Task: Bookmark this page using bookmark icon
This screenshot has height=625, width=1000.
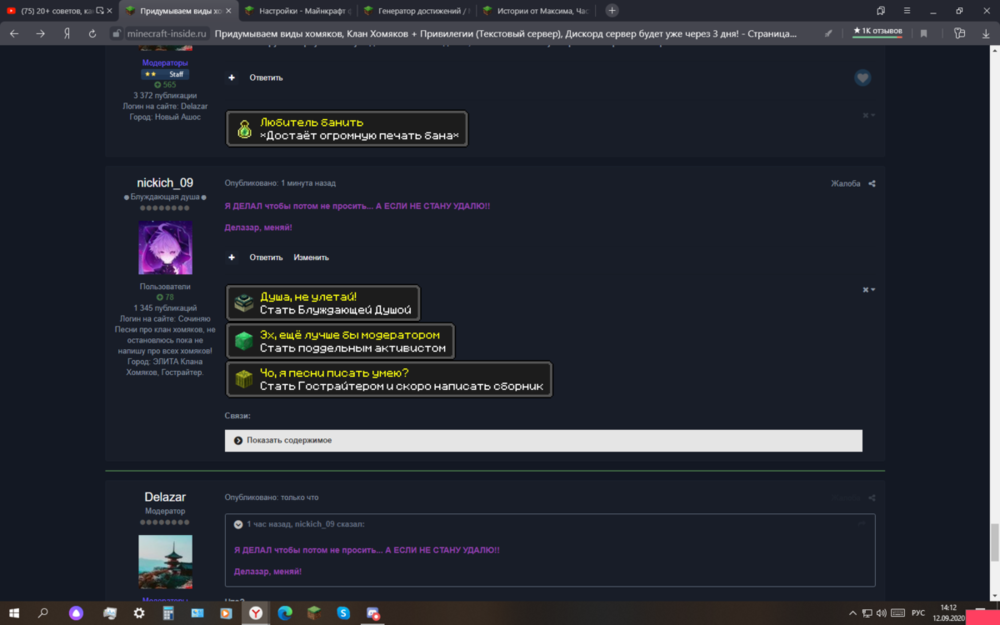Action: pyautogui.click(x=923, y=34)
